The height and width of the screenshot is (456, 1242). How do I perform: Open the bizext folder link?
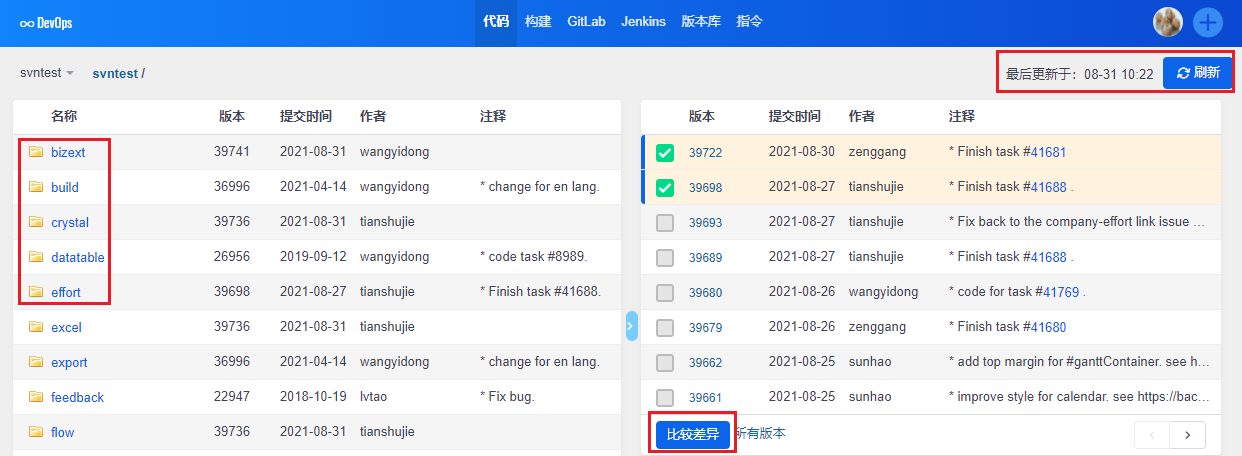pos(68,152)
